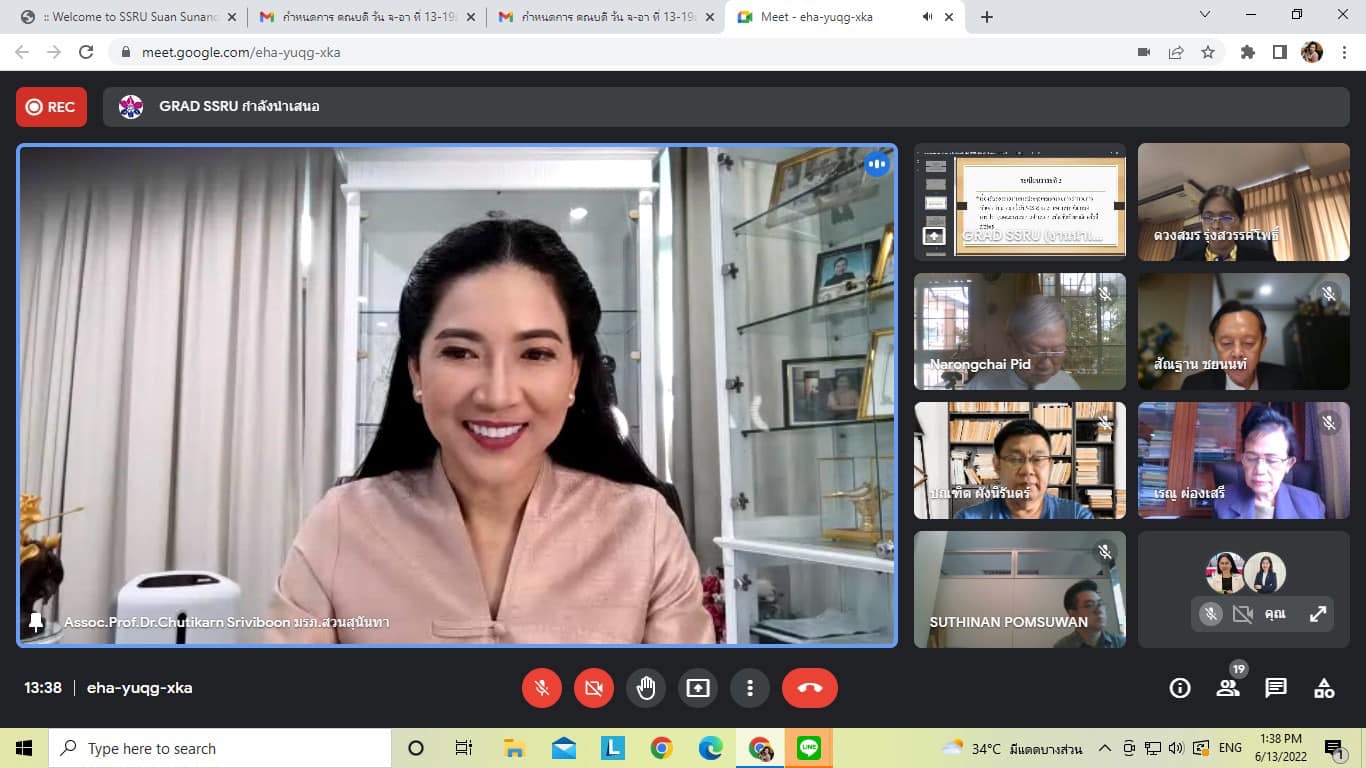
Task: Select the GRAD SSRU presentation thumbnail
Action: (1020, 202)
